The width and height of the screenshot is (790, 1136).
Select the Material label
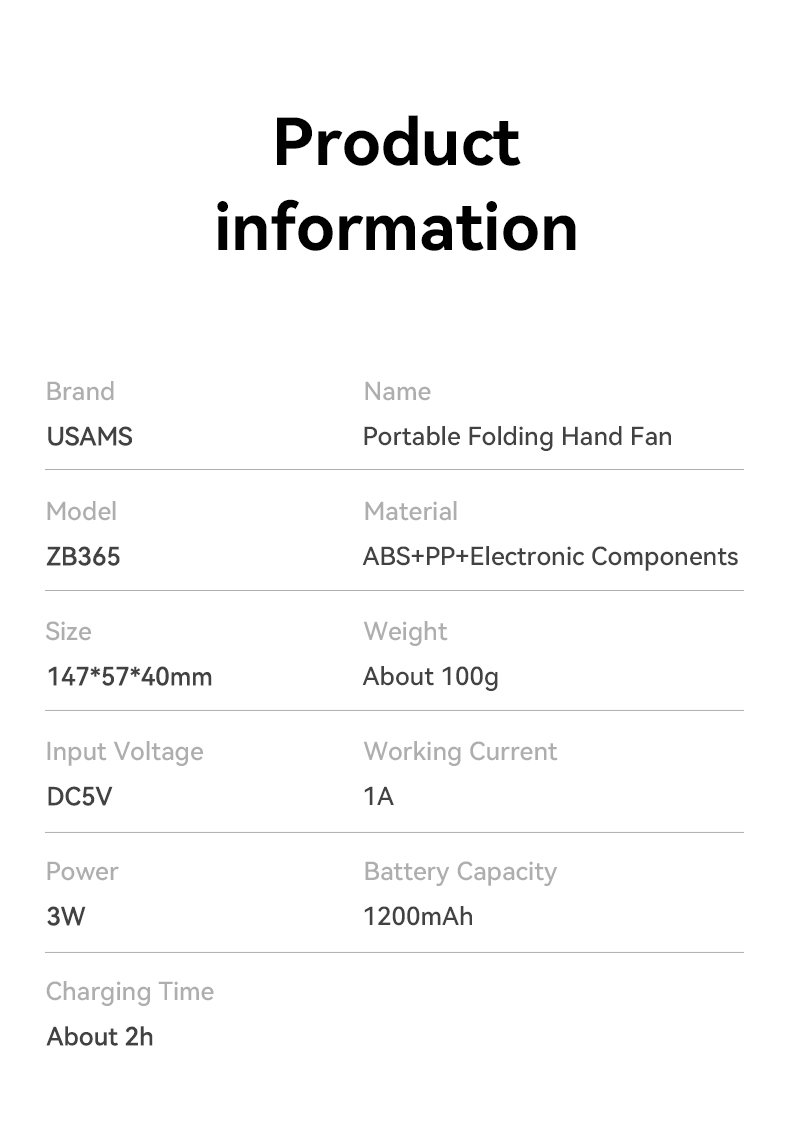point(411,511)
